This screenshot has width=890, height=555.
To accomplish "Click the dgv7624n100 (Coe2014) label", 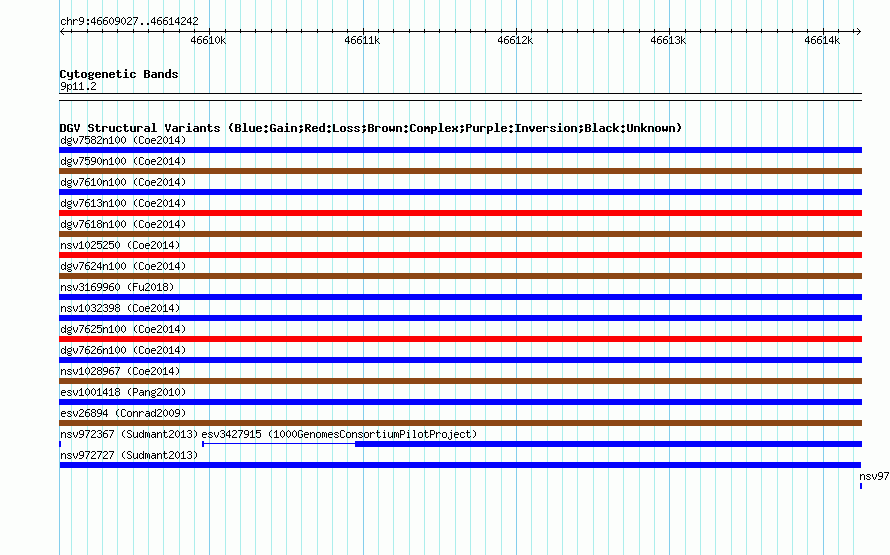I will point(123,266).
